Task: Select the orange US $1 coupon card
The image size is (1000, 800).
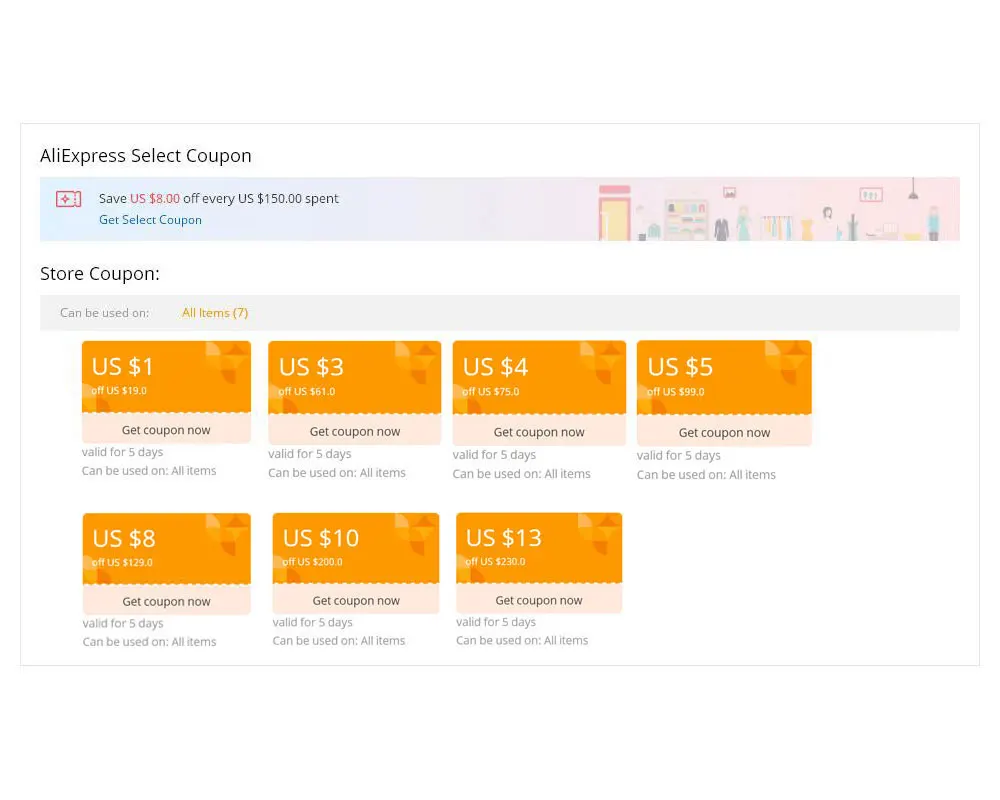Action: pyautogui.click(x=166, y=376)
